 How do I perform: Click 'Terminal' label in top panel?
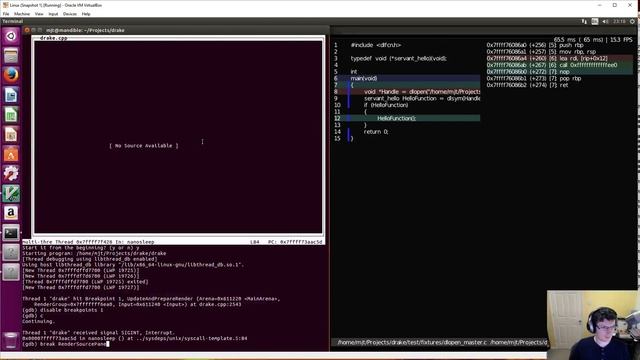[13, 21]
